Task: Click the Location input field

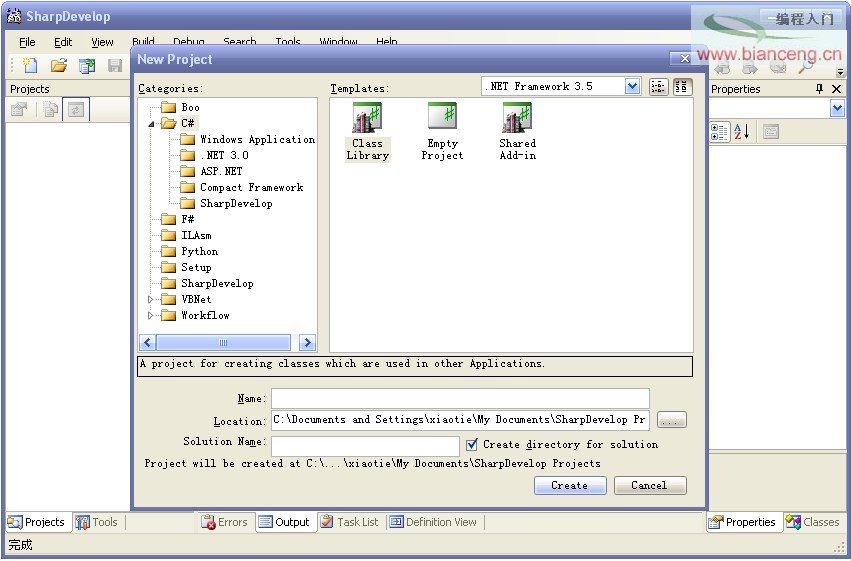Action: coord(460,420)
